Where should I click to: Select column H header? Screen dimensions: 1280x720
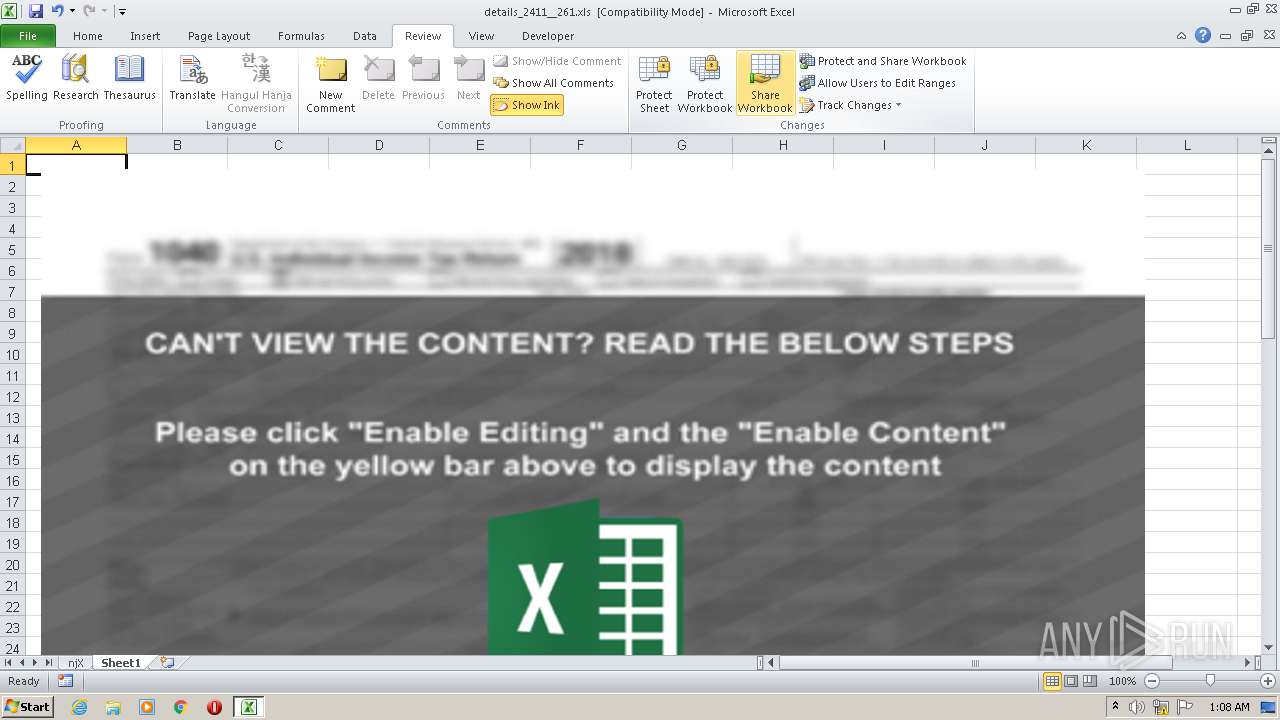tap(783, 145)
